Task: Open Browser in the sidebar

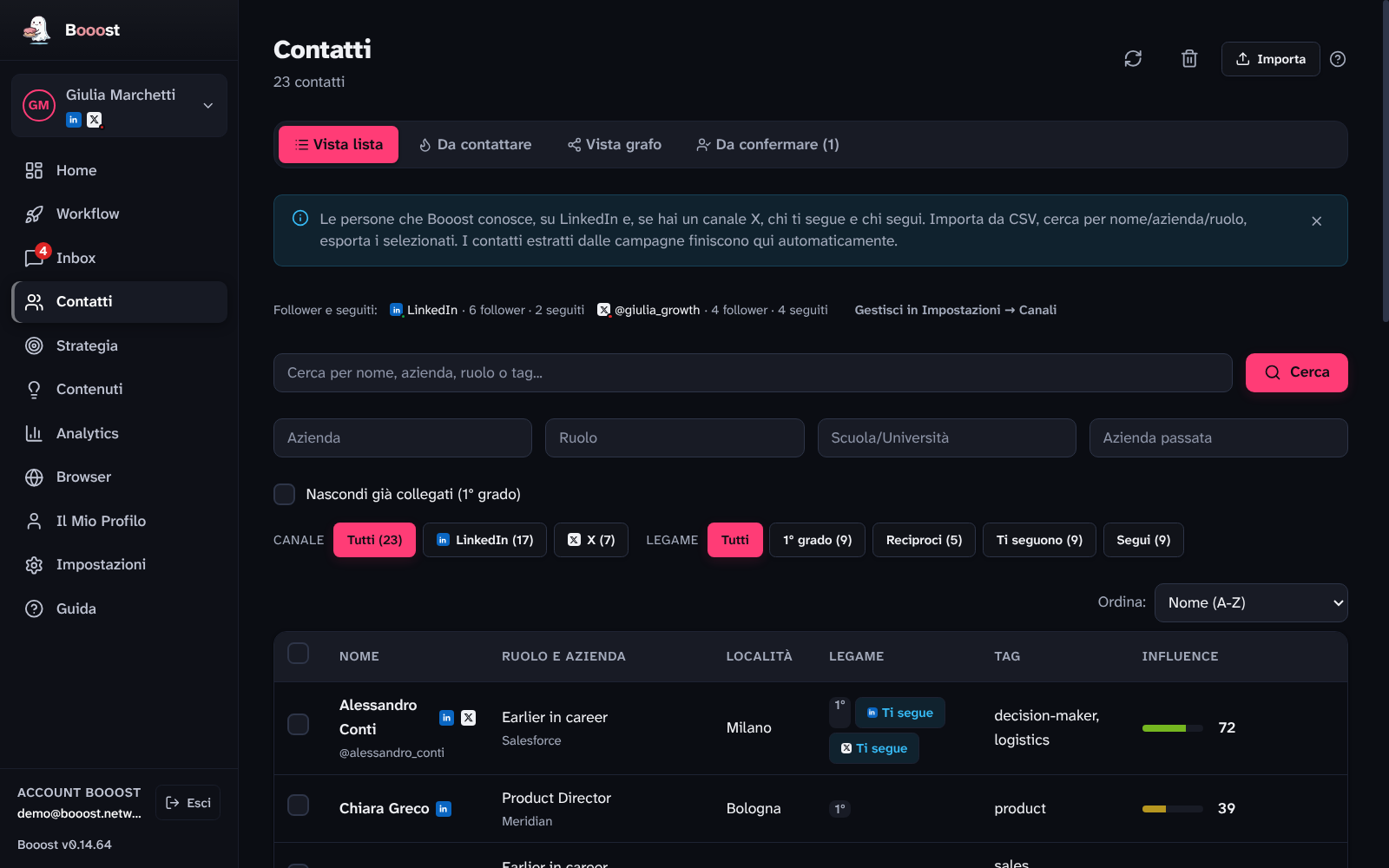Action: coord(120,477)
